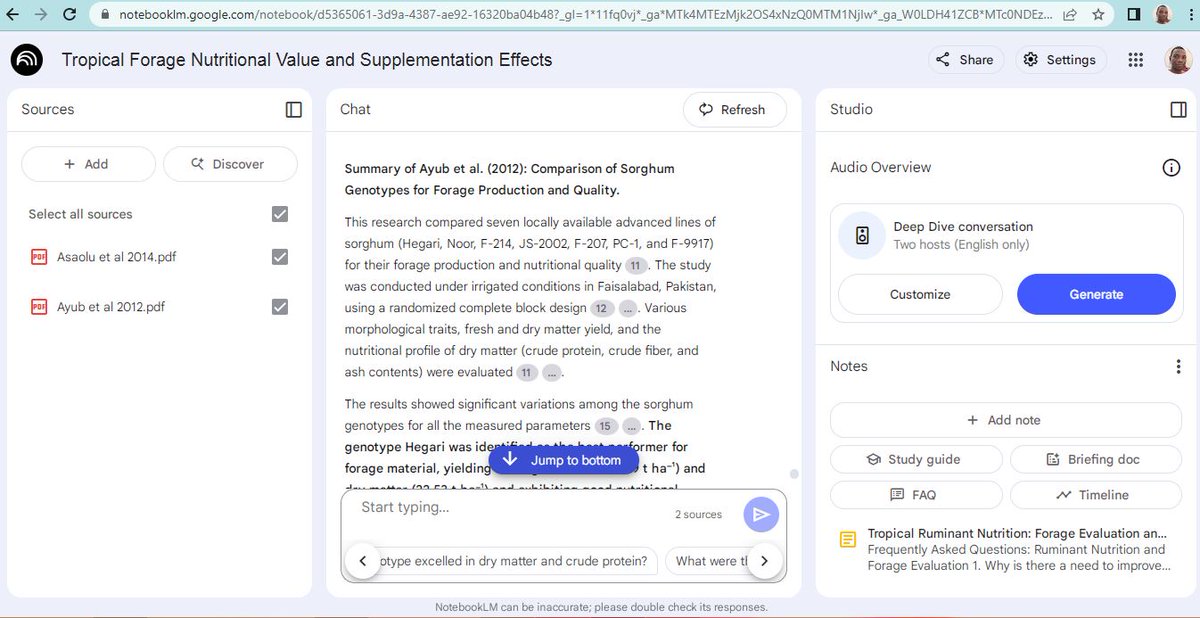Reload page with browser refresh icon
Image resolution: width=1200 pixels, height=618 pixels.
pos(68,15)
